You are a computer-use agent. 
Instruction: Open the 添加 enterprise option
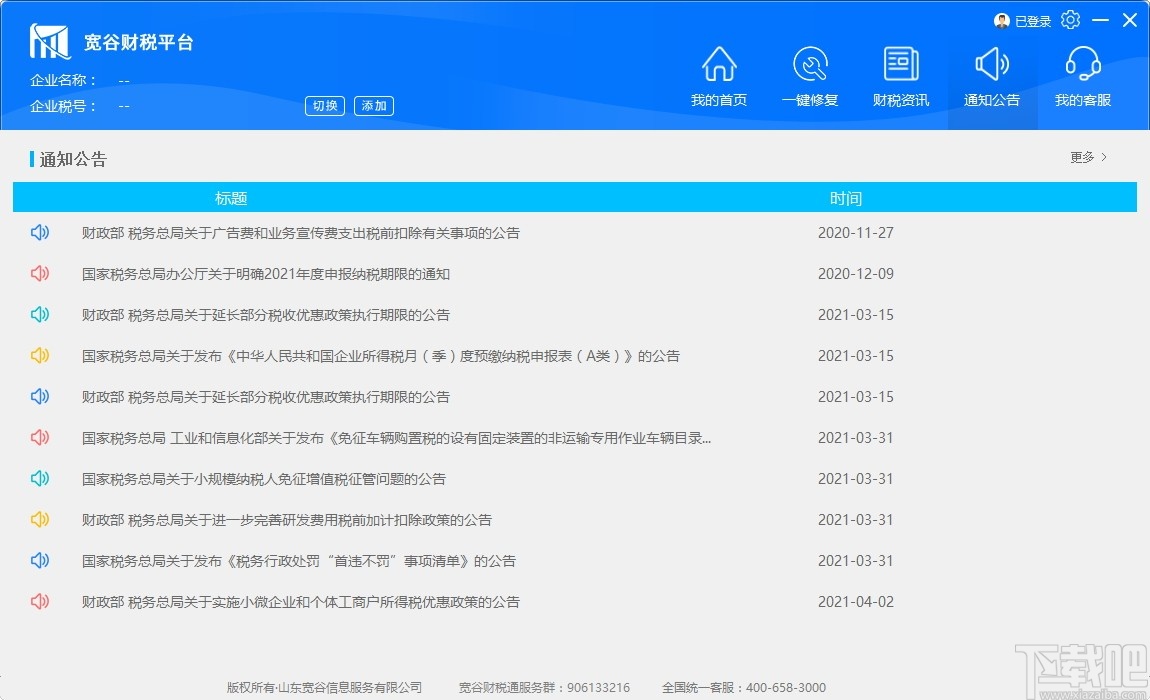click(x=373, y=105)
